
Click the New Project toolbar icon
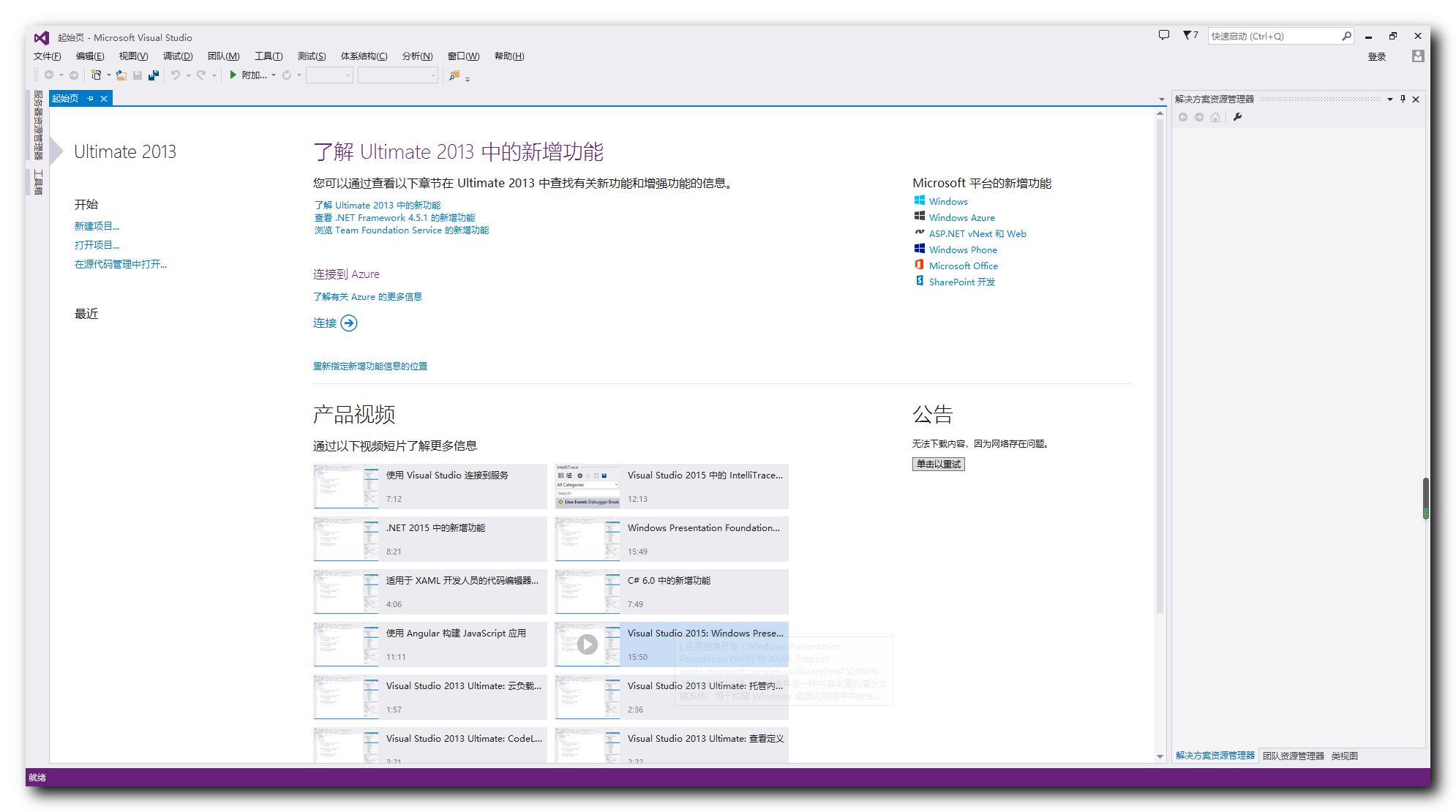[x=96, y=75]
